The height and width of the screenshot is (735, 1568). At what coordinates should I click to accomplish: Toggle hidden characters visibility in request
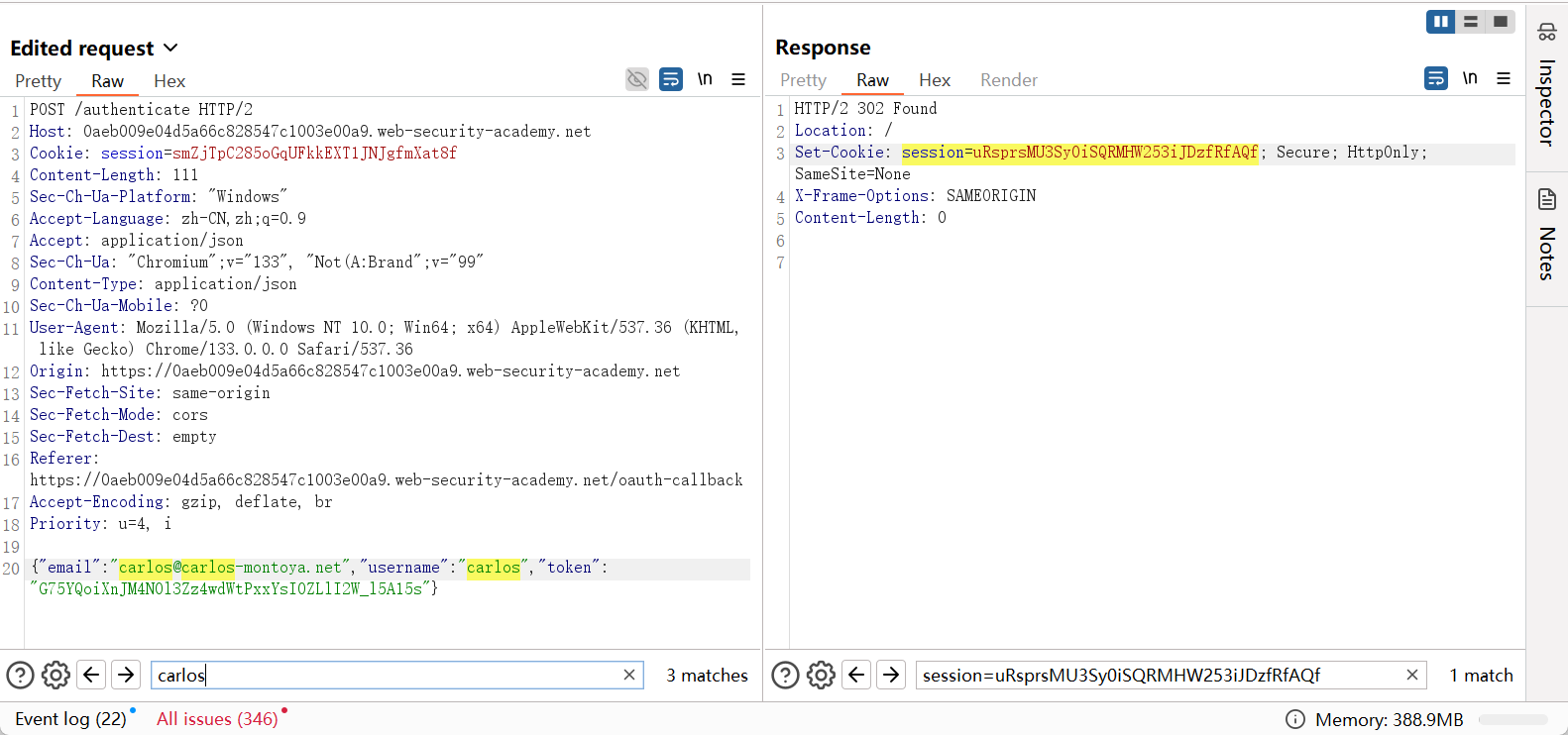pyautogui.click(x=637, y=79)
